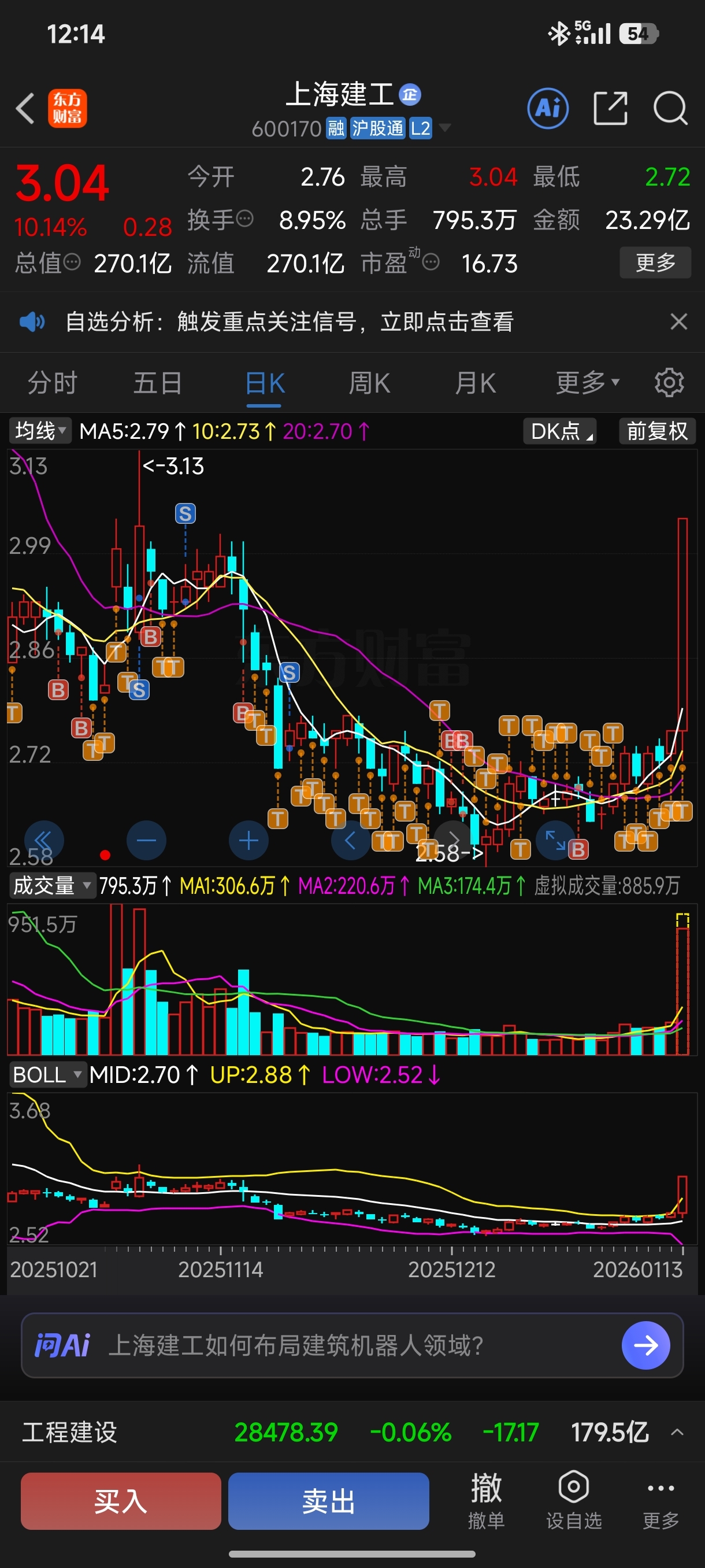Expand the sector bar chevron
Screen dimensions: 705x1568
(x=677, y=1432)
